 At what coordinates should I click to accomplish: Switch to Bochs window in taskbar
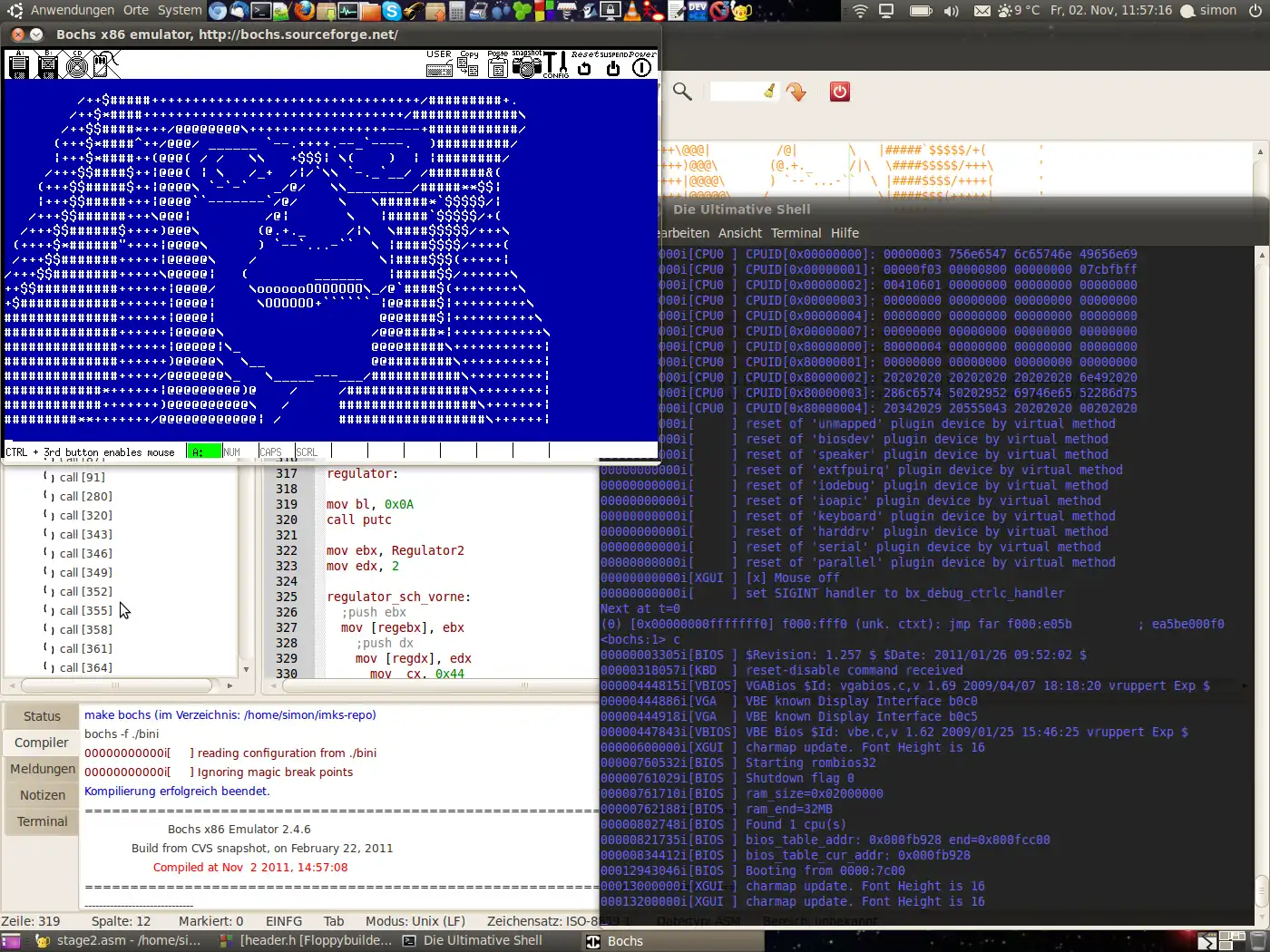672,941
